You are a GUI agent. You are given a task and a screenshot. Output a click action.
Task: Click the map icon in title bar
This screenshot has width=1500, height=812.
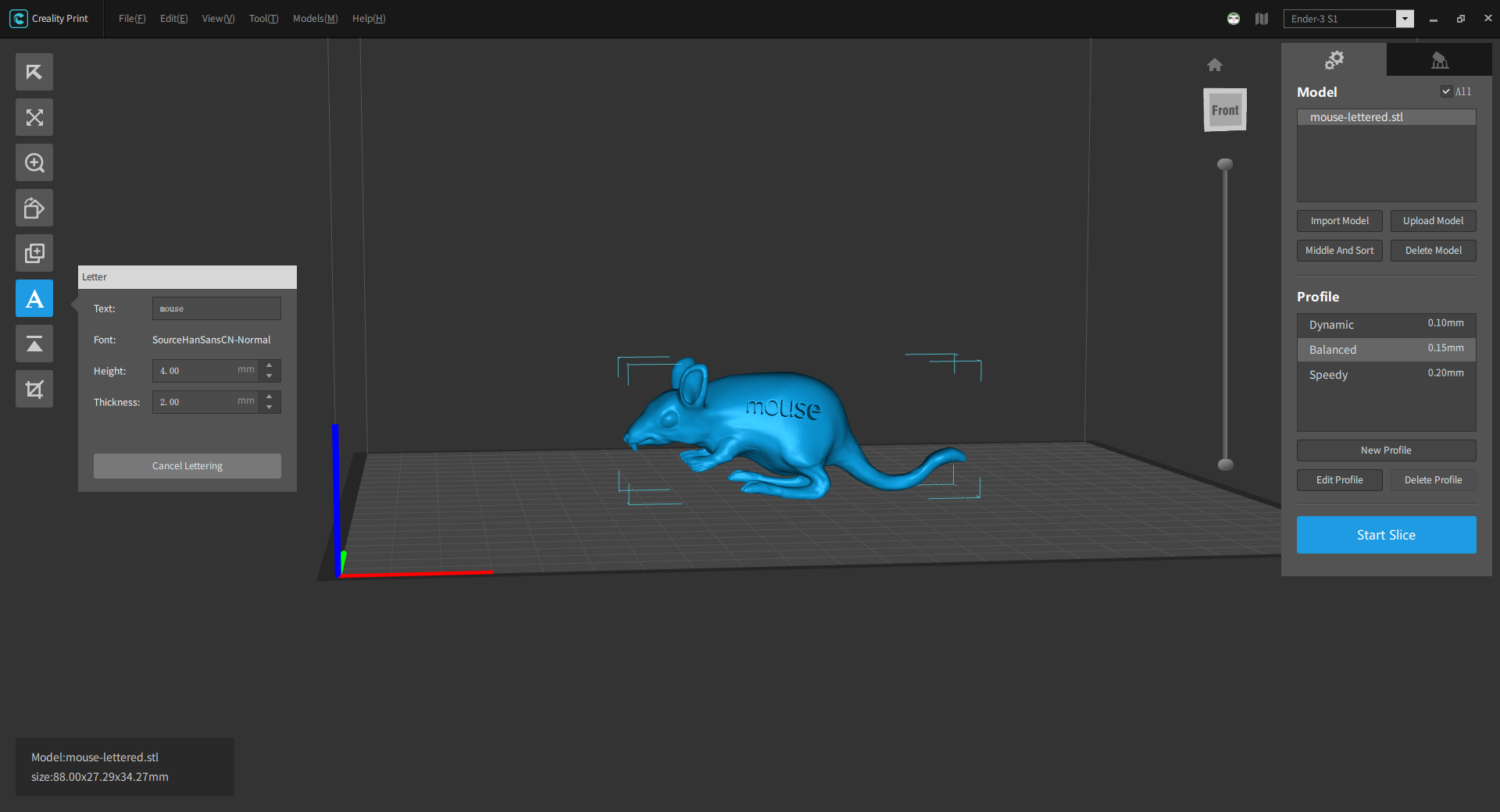[1262, 19]
